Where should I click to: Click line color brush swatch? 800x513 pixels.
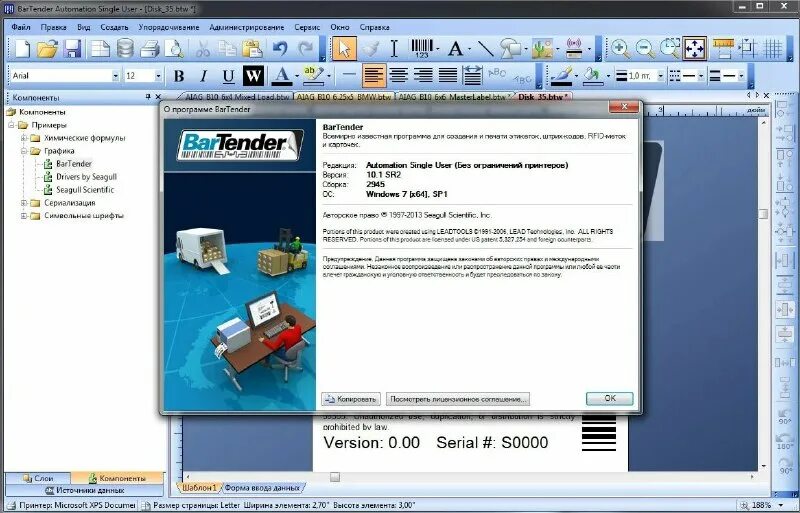[x=562, y=76]
